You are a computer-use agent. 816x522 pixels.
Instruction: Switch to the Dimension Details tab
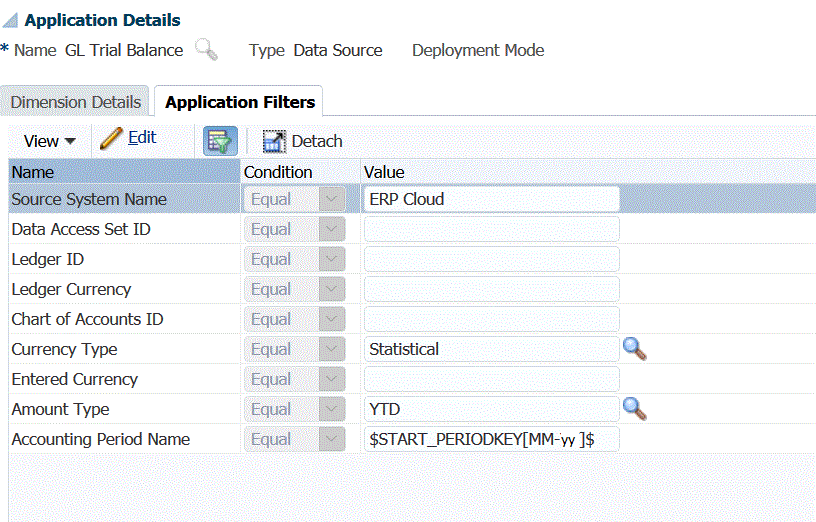point(76,102)
